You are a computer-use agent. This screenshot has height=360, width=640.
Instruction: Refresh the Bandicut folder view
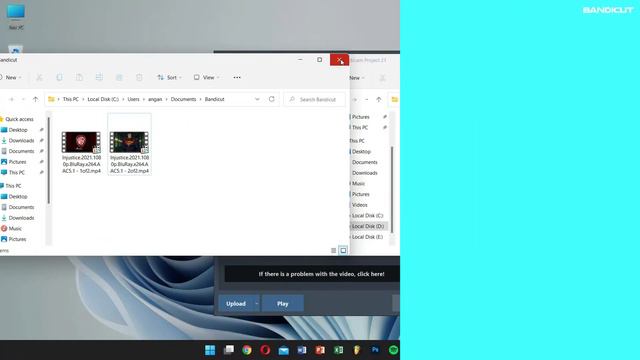[x=271, y=99]
